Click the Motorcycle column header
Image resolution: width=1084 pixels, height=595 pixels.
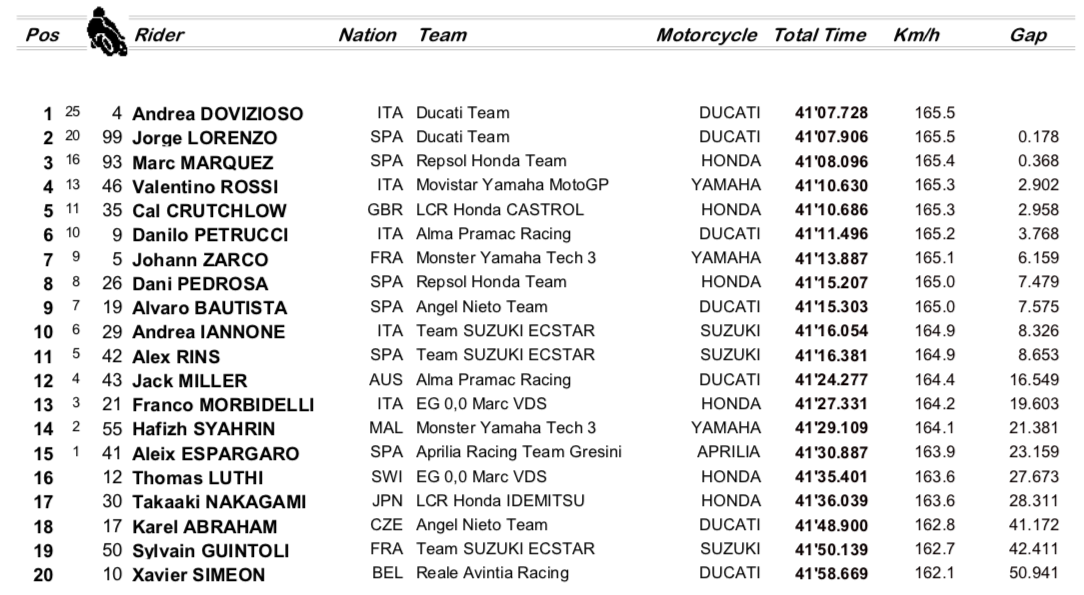point(706,35)
